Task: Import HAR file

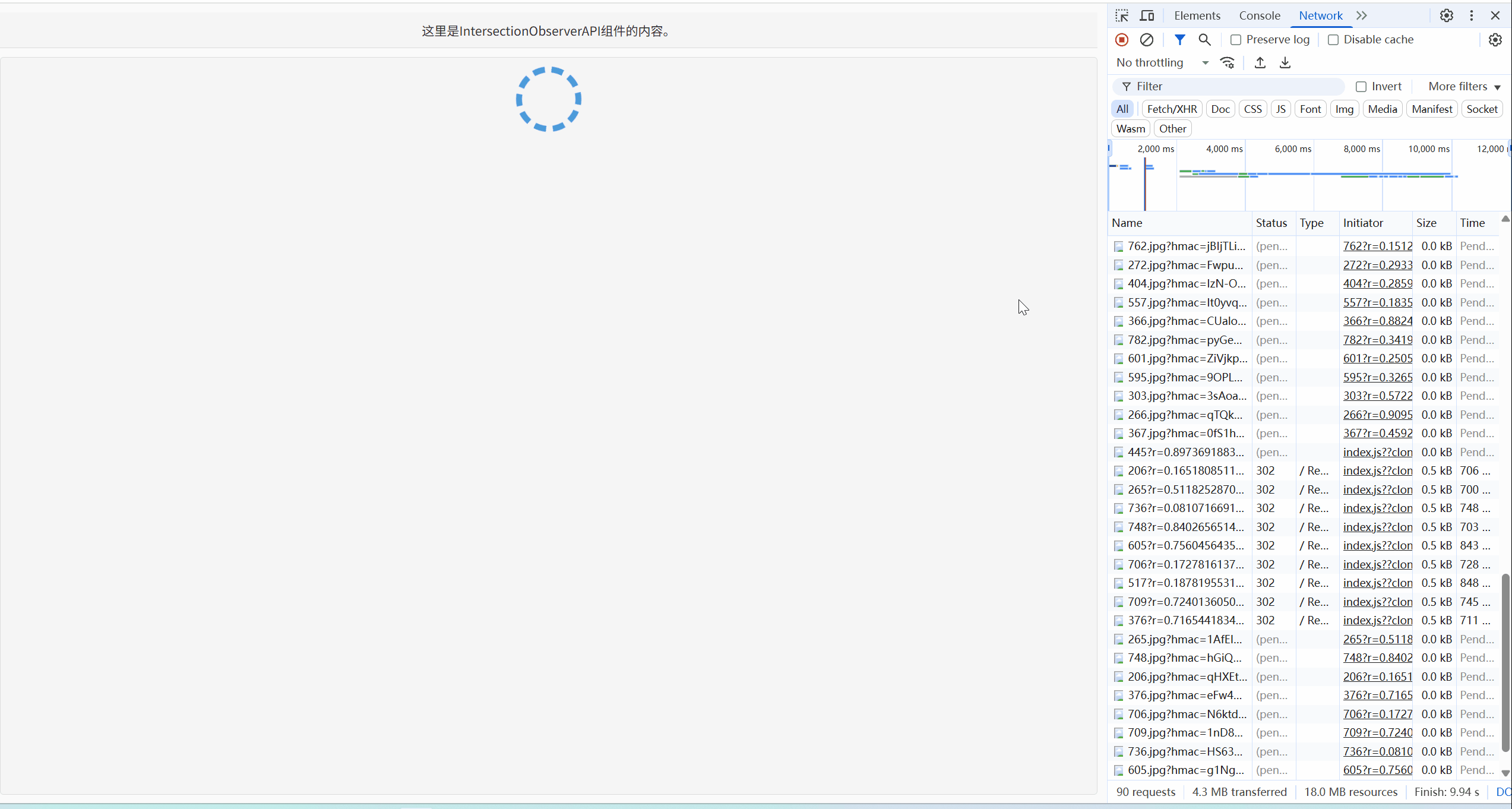Action: (1260, 62)
